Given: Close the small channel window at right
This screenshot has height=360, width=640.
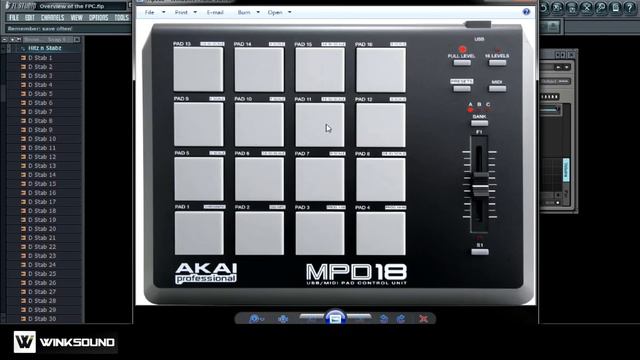Looking at the screenshot, I should (571, 54).
